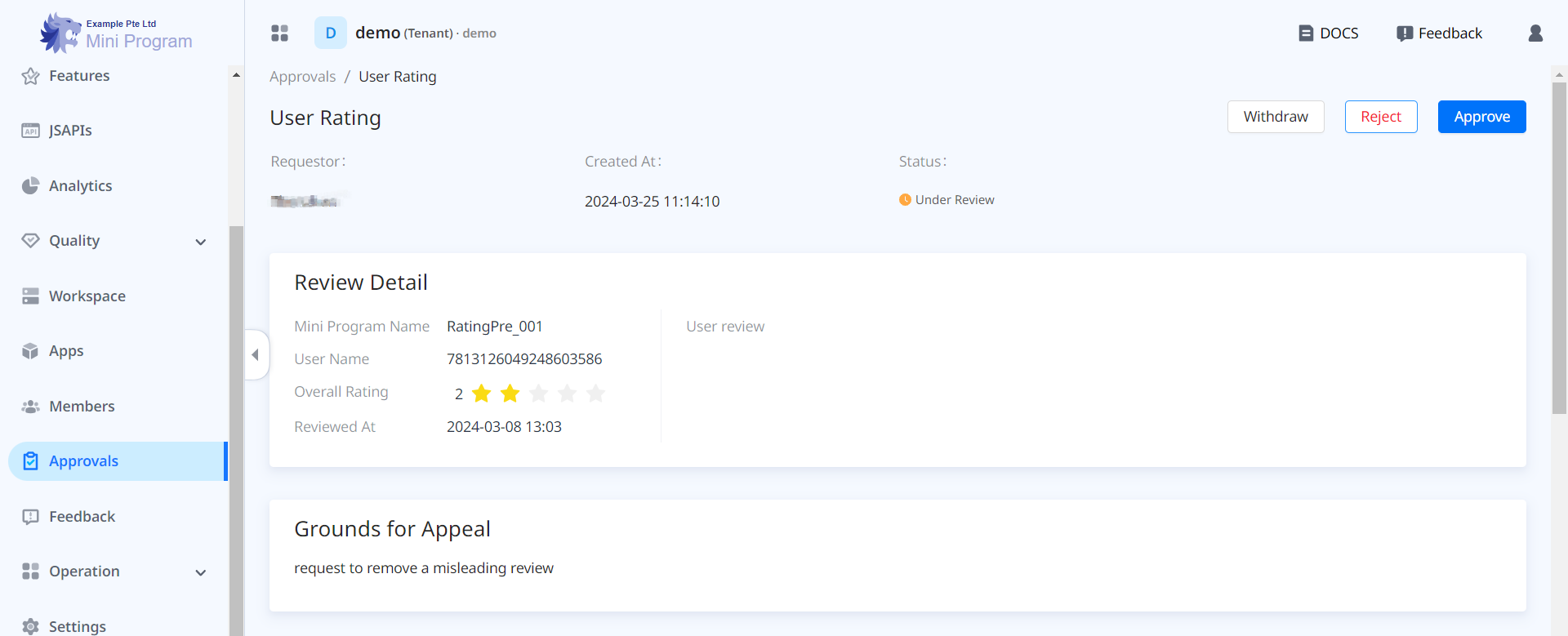1568x636 pixels.
Task: Click the Features star icon
Action: 31,76
